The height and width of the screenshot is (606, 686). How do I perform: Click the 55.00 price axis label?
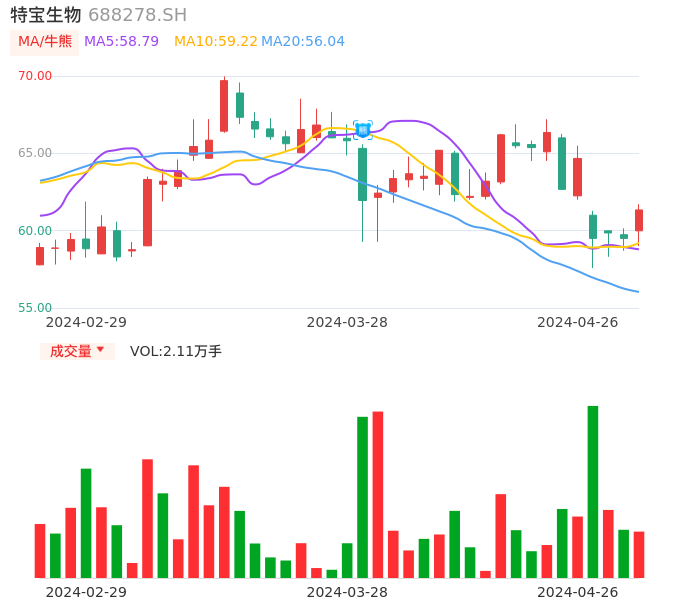click(x=35, y=308)
